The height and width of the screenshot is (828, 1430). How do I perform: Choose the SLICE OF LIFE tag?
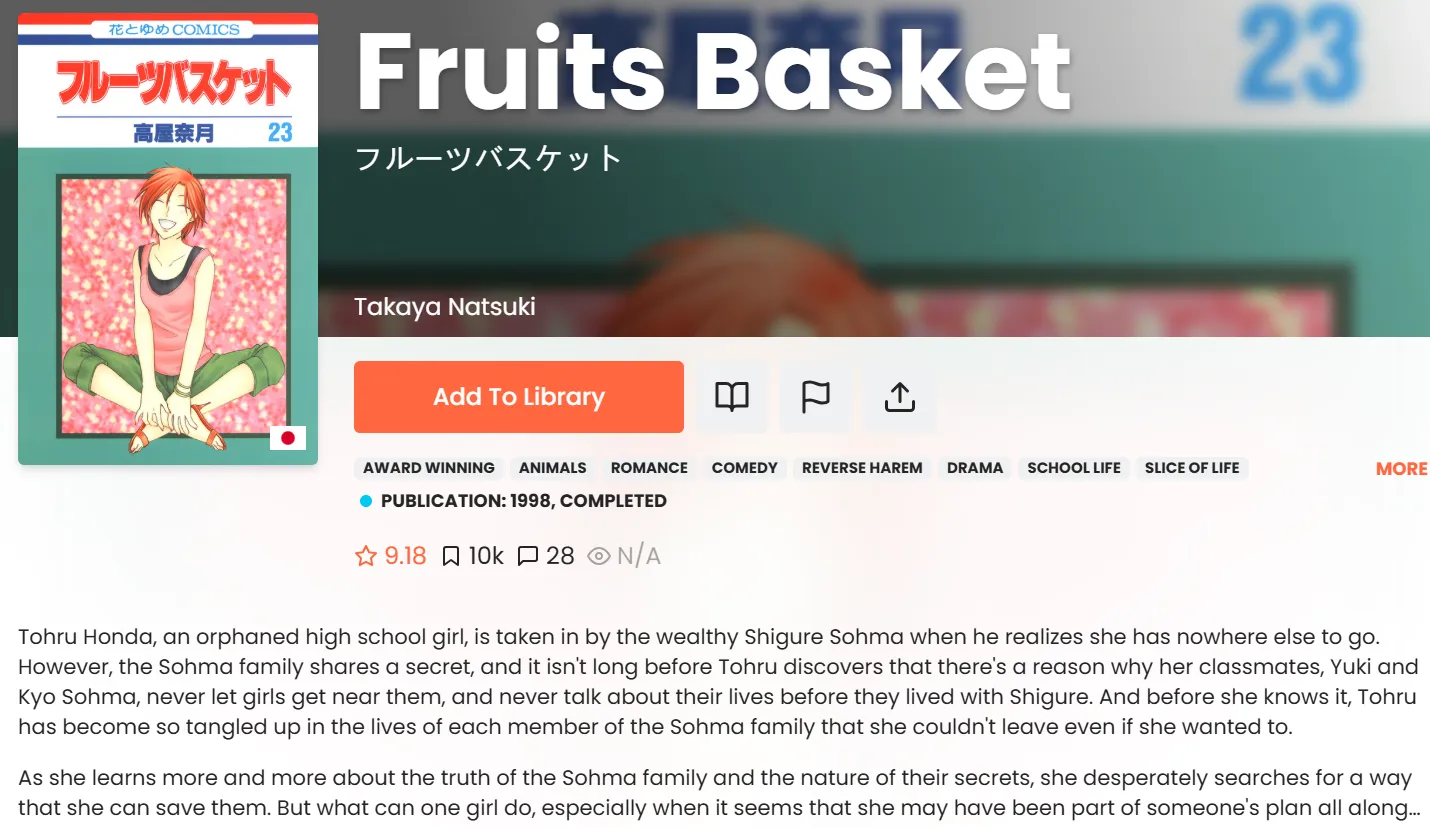tap(1192, 468)
